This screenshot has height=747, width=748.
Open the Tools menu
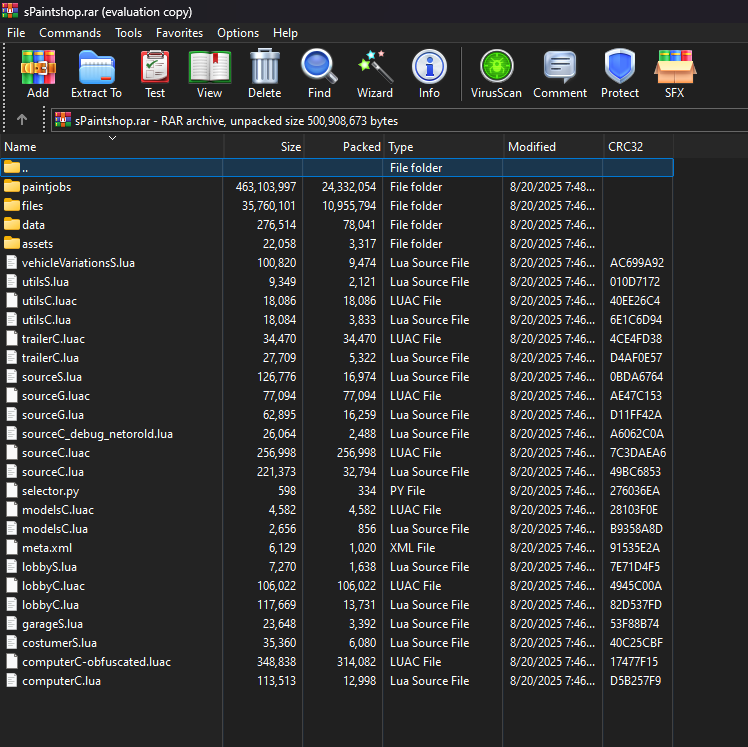click(x=128, y=33)
